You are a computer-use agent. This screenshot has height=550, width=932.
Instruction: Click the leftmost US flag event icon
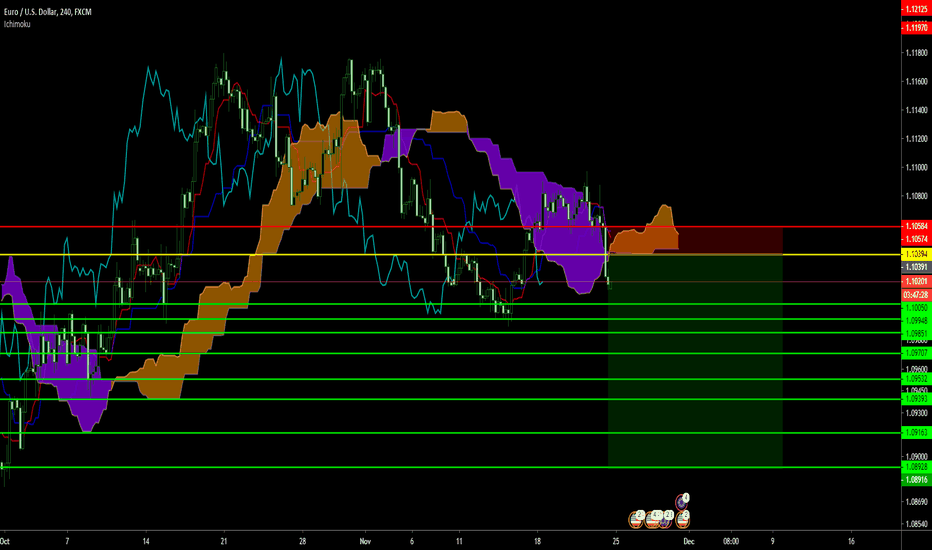(635, 518)
